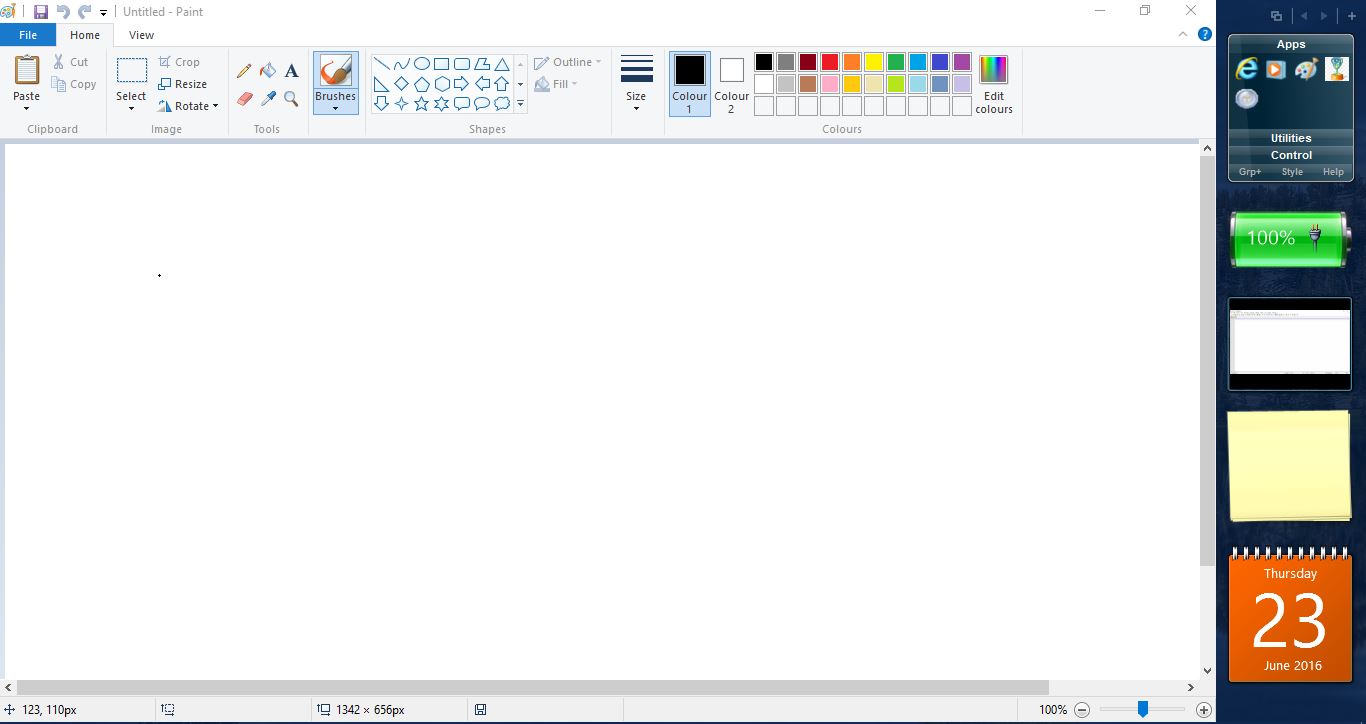Click the Save icon in quick access toolbar
Viewport: 1366px width, 724px height.
point(40,11)
